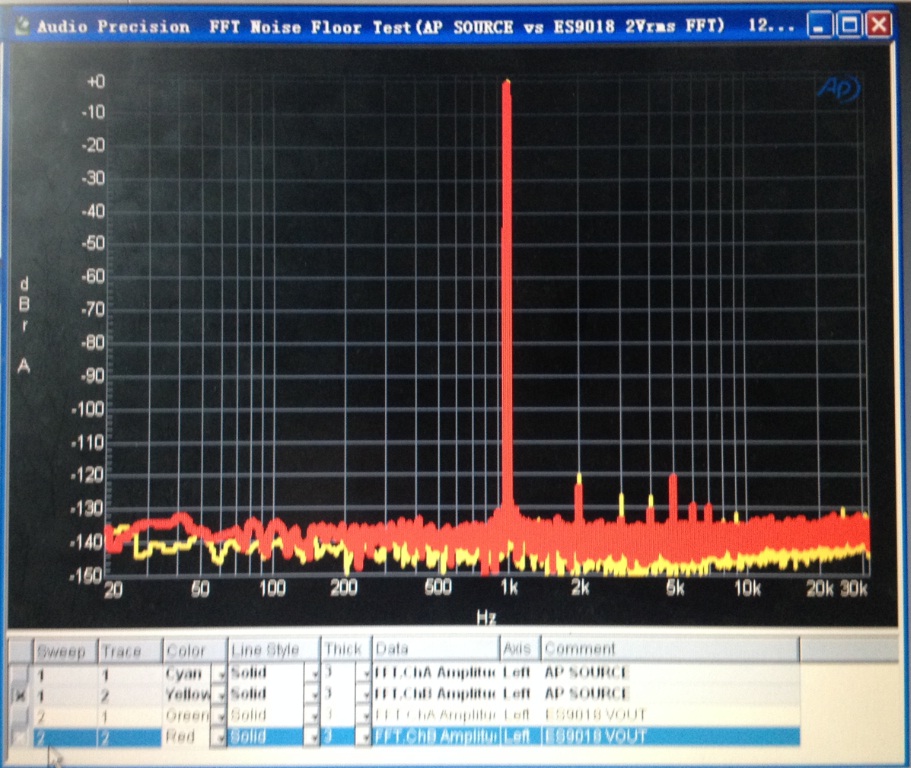Image resolution: width=911 pixels, height=768 pixels.
Task: Open line style dropdown for Red row
Action: [x=313, y=738]
